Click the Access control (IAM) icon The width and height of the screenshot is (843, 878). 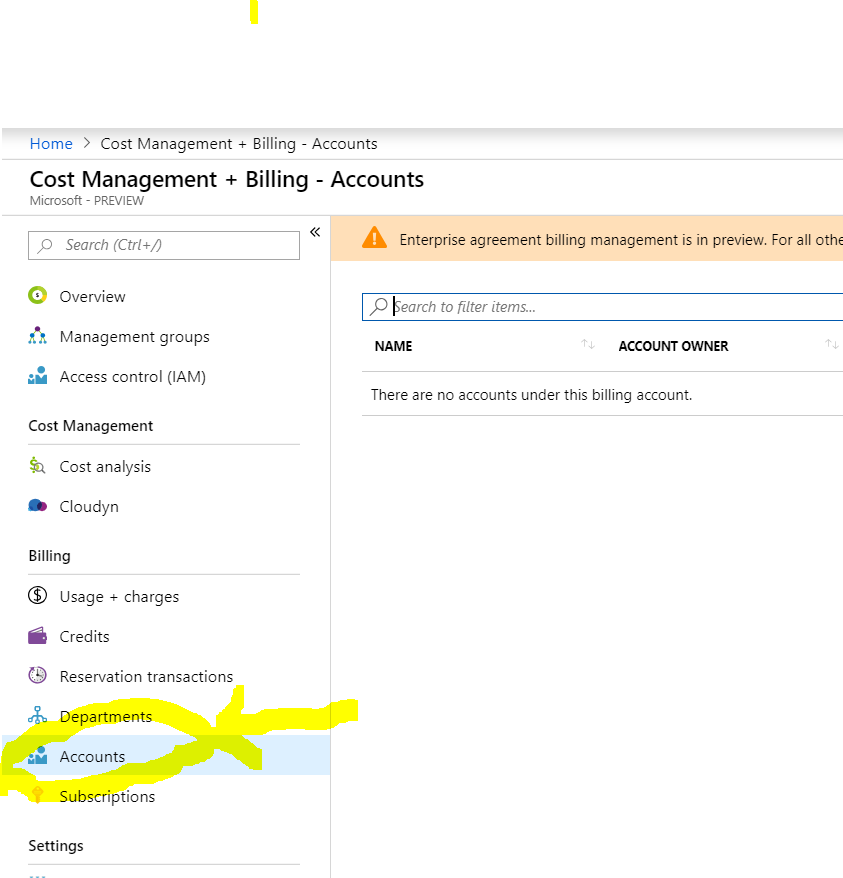click(x=38, y=376)
